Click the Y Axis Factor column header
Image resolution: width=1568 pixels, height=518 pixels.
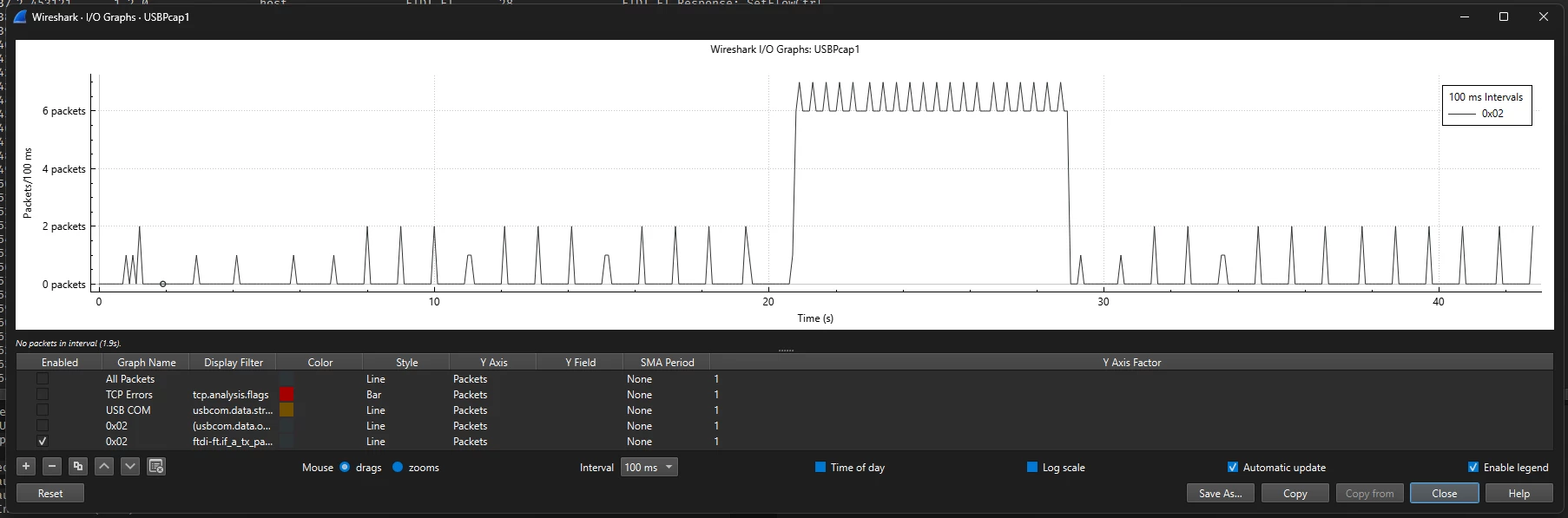[x=1131, y=363]
